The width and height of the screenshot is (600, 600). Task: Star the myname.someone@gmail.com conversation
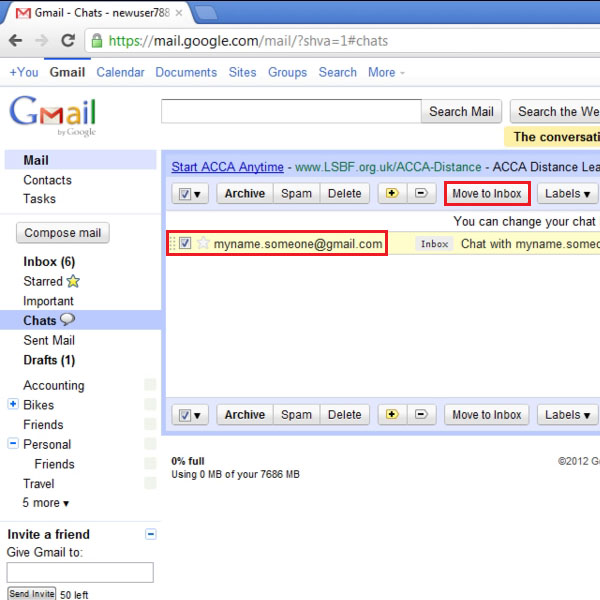click(203, 243)
